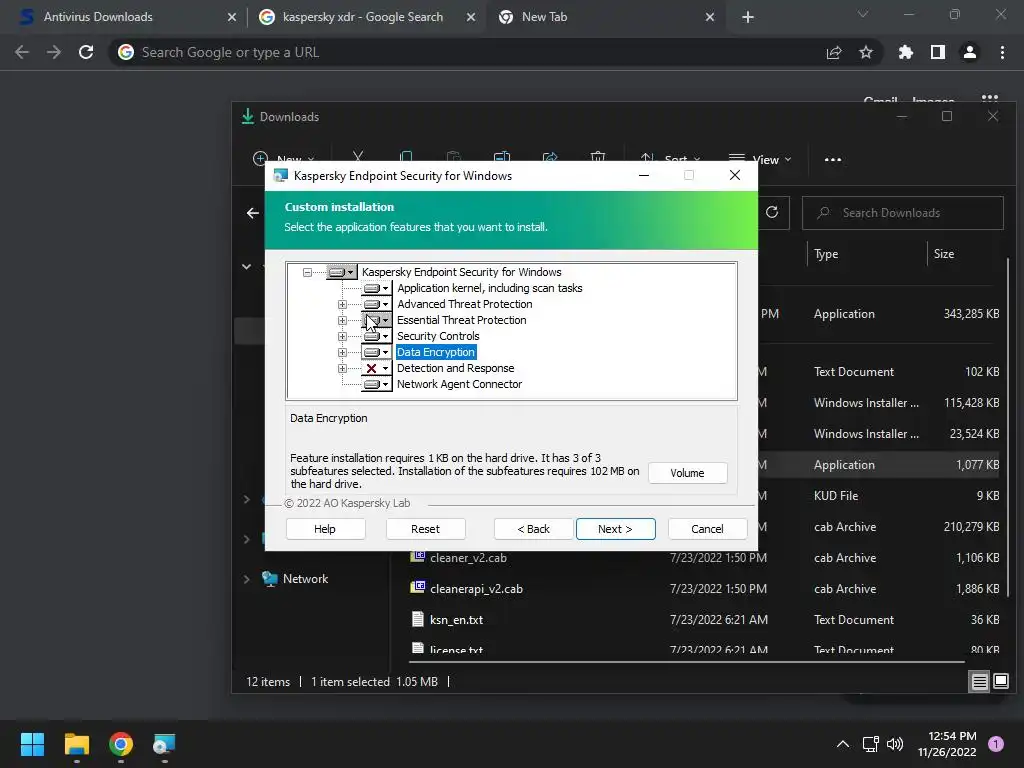The height and width of the screenshot is (768, 1024).
Task: Expand Data Encryption subfeatures
Action: 342,353
